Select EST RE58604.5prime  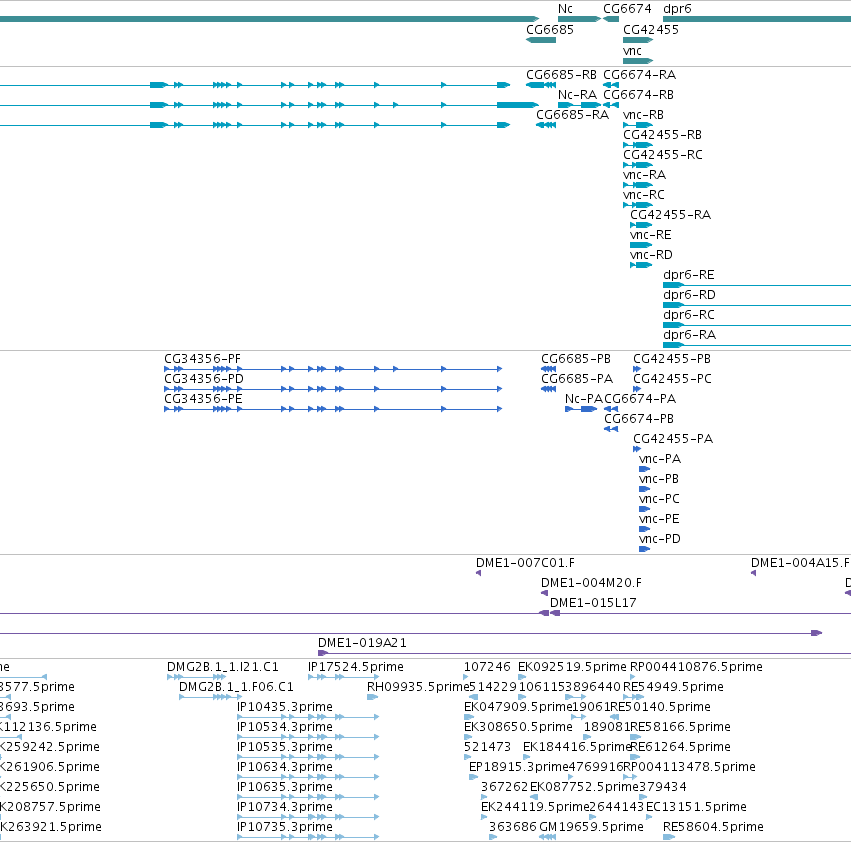713,827
